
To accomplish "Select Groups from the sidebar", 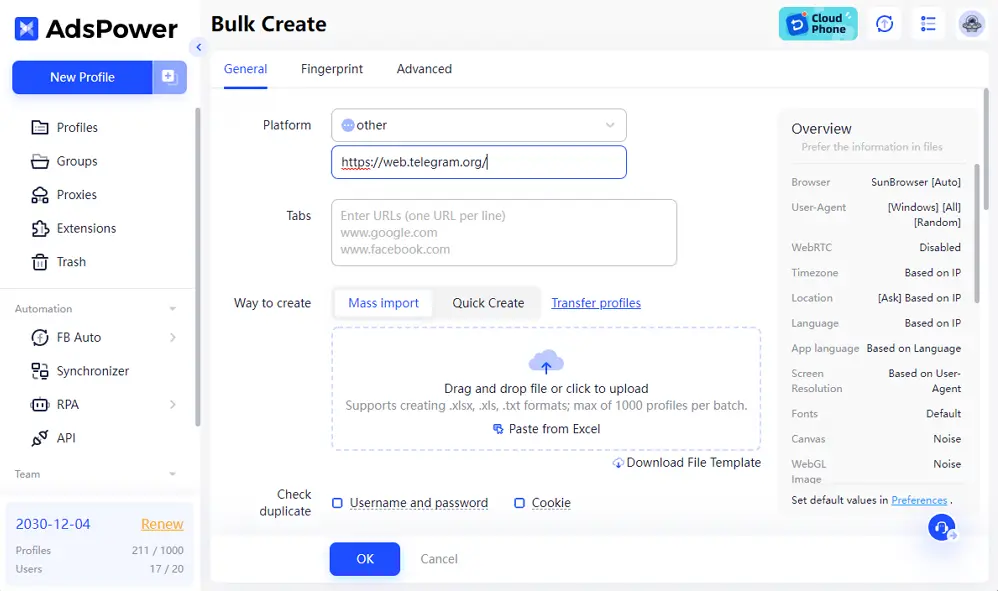I will coord(77,161).
